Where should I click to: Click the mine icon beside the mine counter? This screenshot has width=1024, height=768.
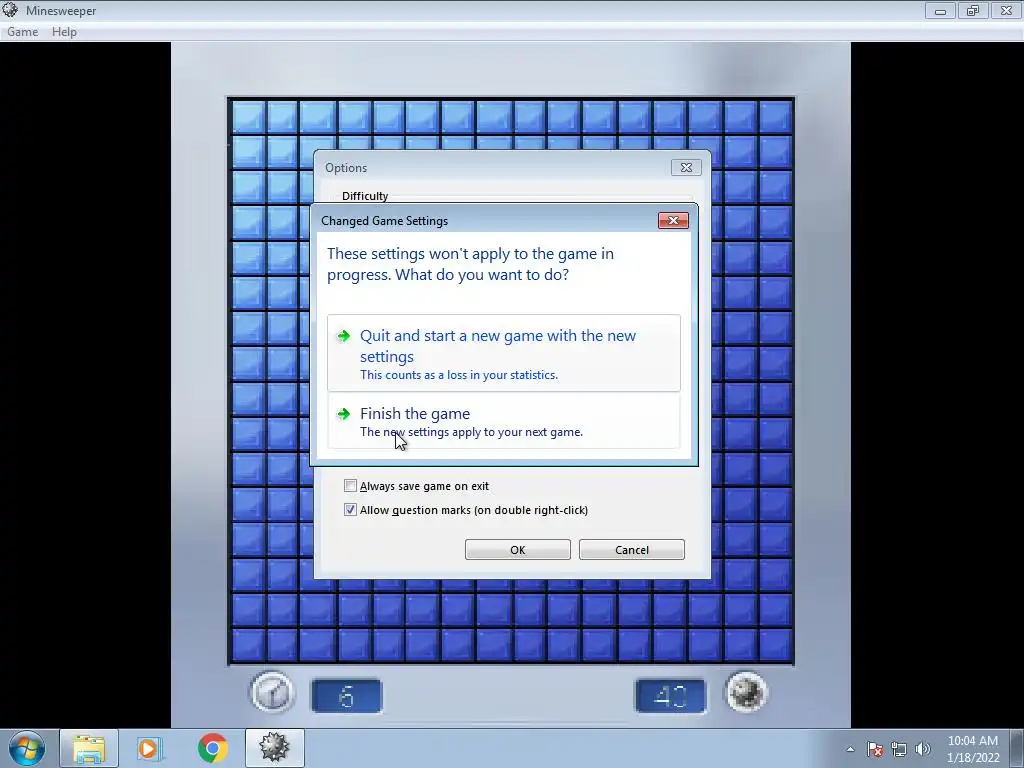pos(746,692)
